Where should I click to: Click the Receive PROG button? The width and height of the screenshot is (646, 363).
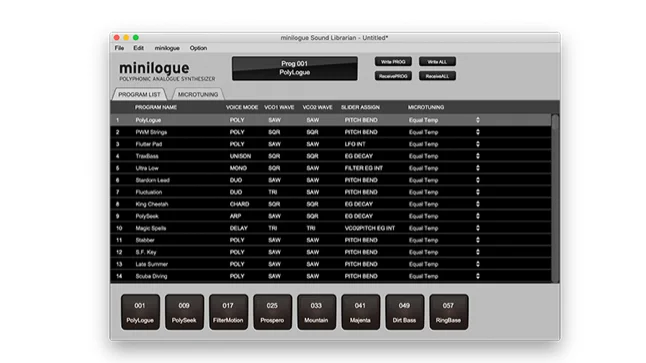(393, 76)
